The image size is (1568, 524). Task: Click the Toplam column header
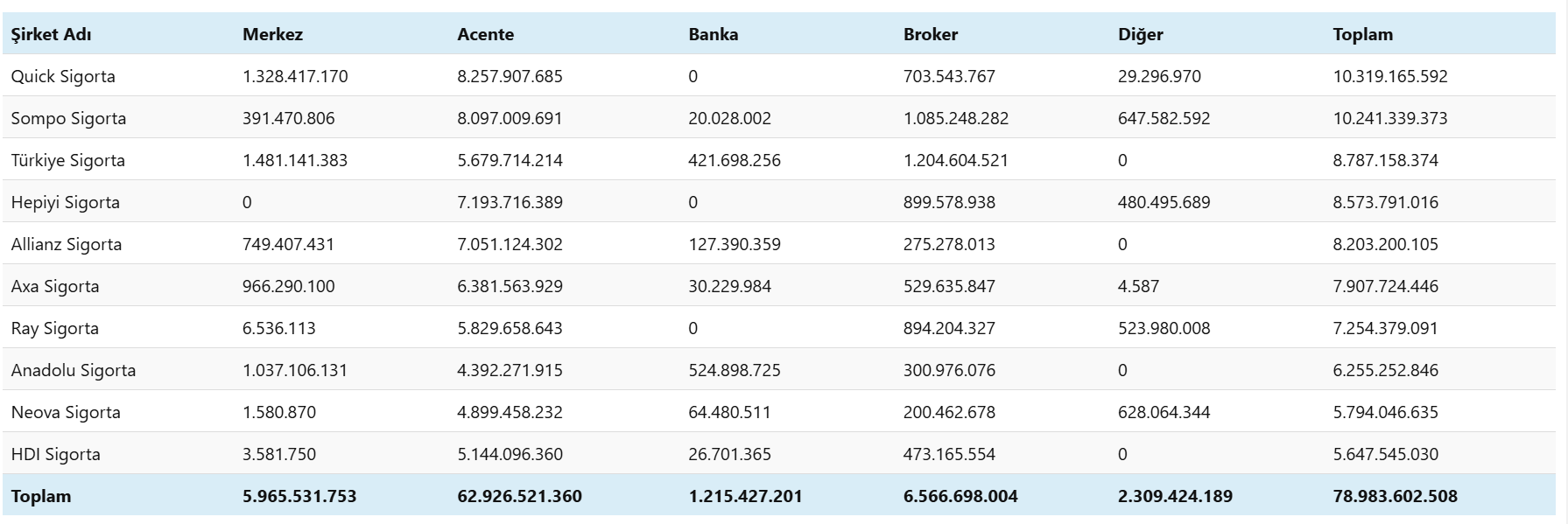click(1362, 34)
